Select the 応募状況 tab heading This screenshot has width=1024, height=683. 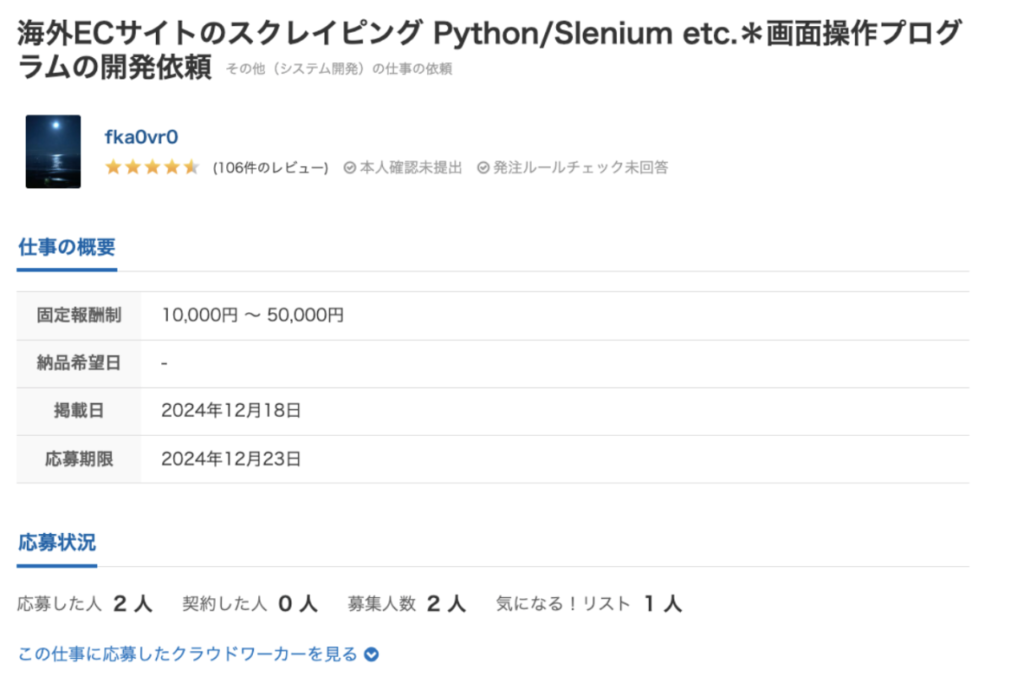click(57, 542)
